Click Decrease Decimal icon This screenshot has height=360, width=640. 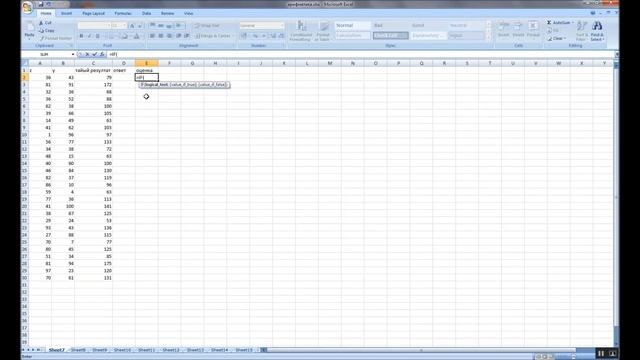click(281, 36)
